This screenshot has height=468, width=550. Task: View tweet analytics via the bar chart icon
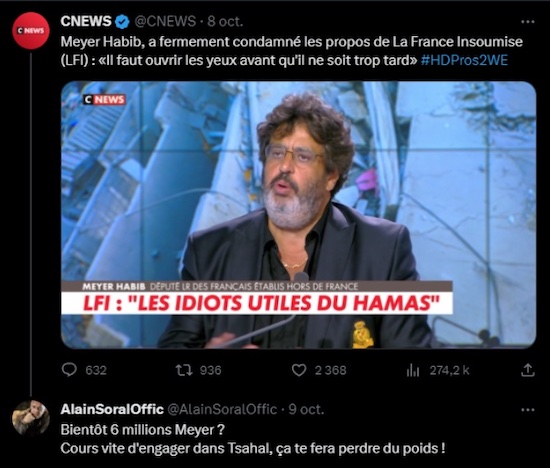[413, 370]
